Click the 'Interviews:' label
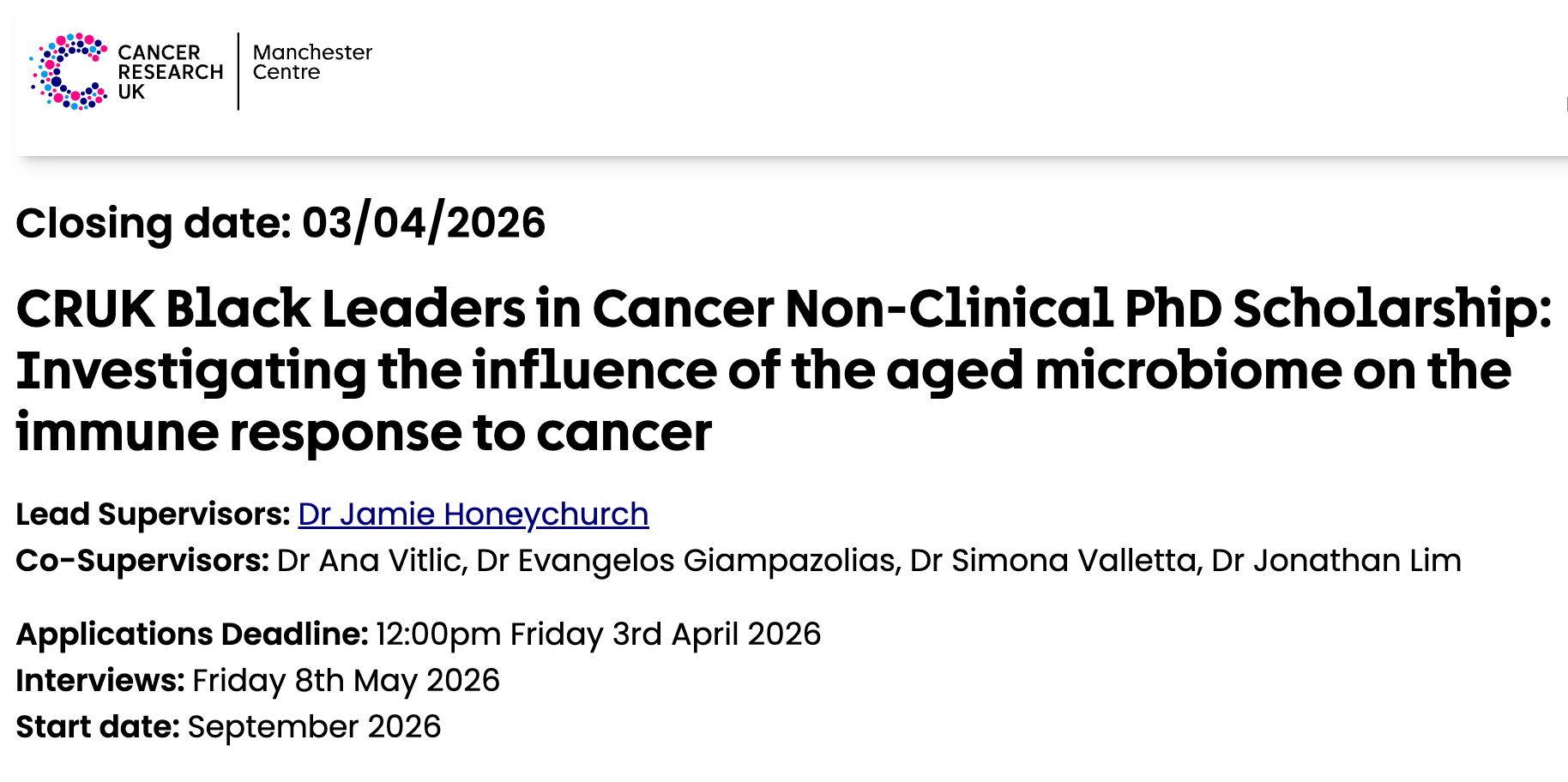The image size is (1568, 782). 100,681
